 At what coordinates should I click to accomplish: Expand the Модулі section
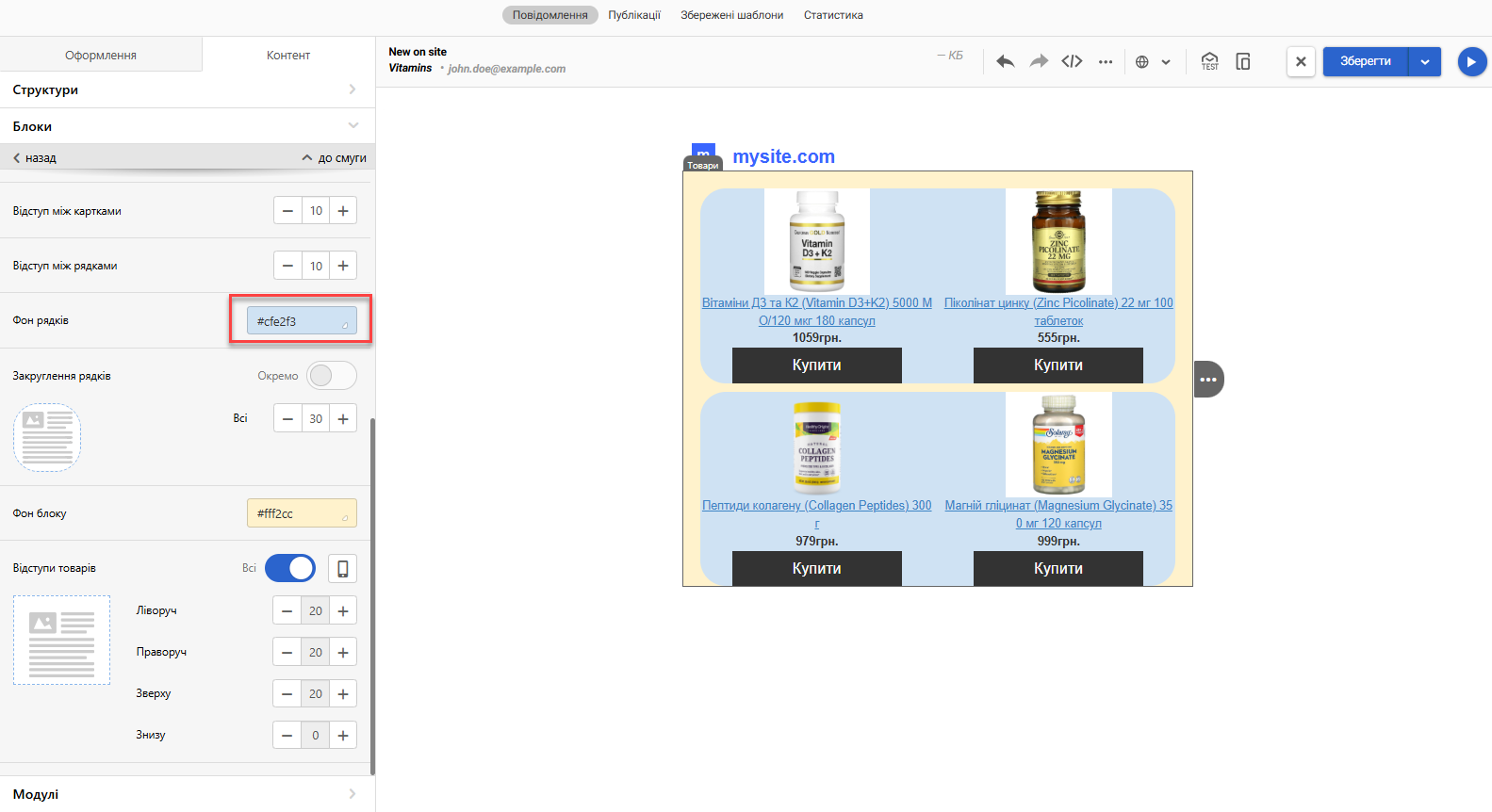[188, 794]
